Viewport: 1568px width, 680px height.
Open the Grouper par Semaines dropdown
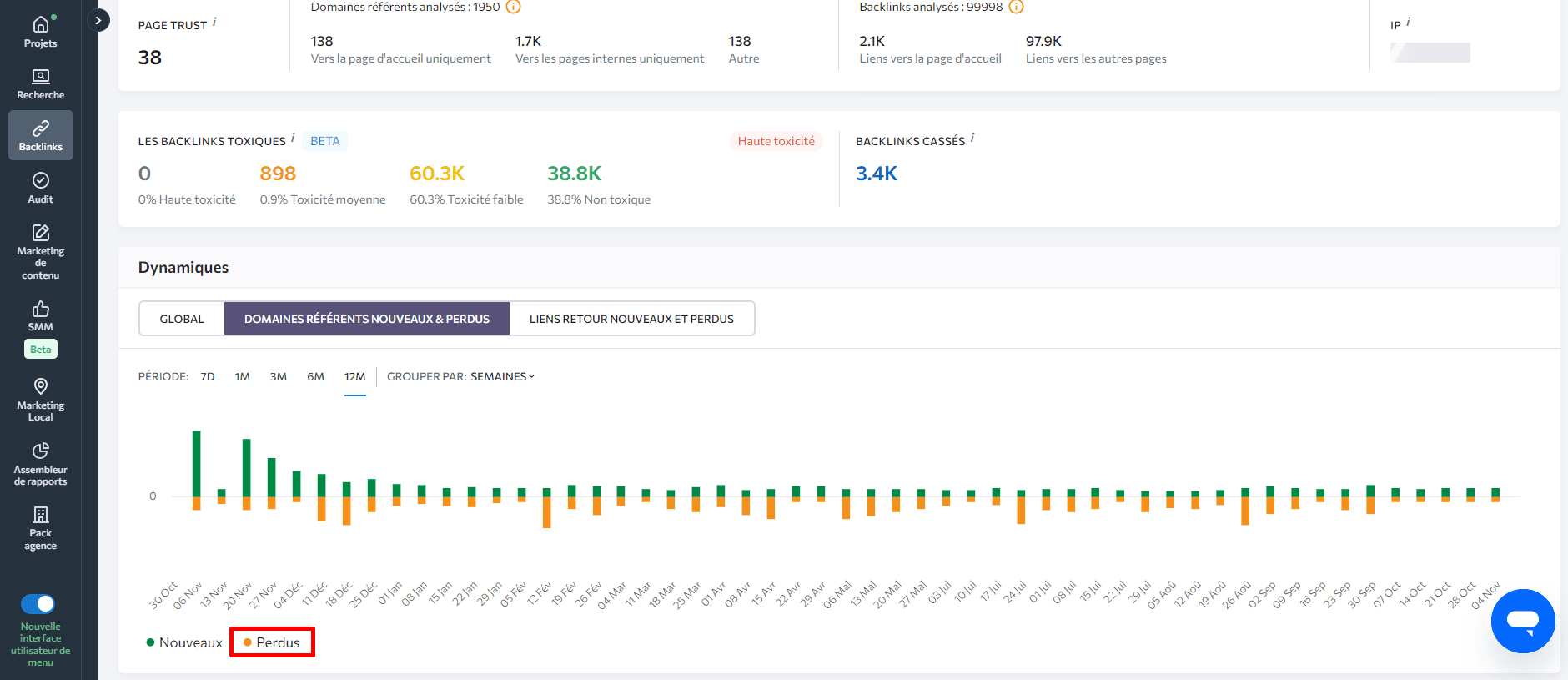point(502,377)
